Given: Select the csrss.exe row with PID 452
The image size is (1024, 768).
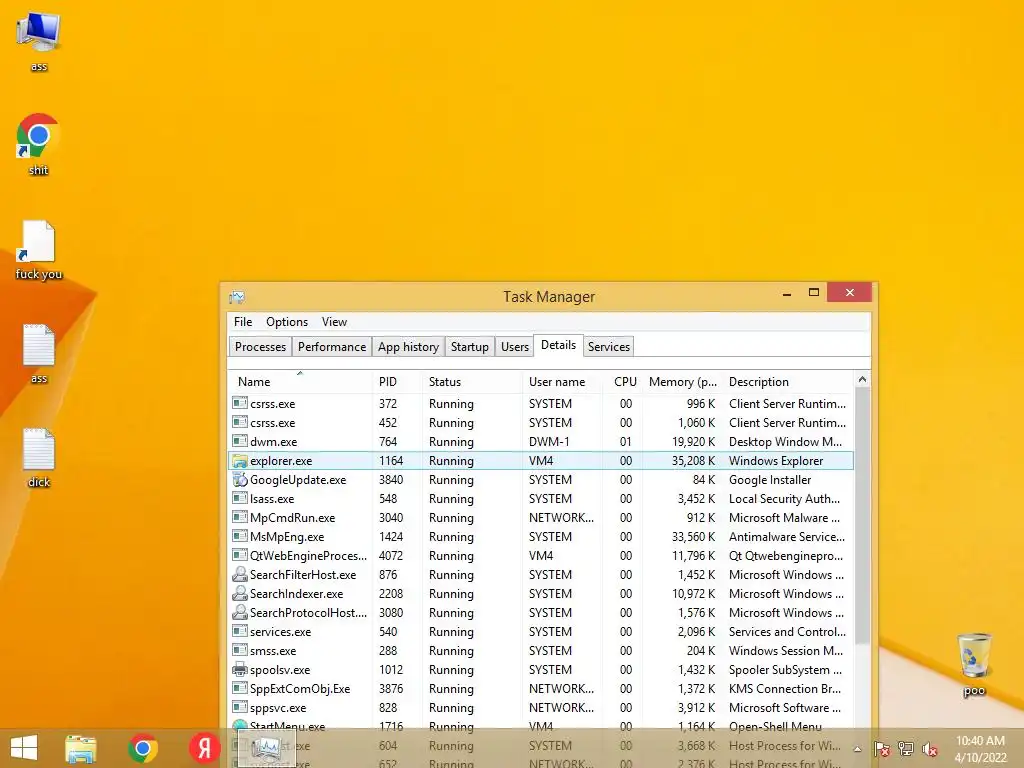Looking at the screenshot, I should point(541,423).
